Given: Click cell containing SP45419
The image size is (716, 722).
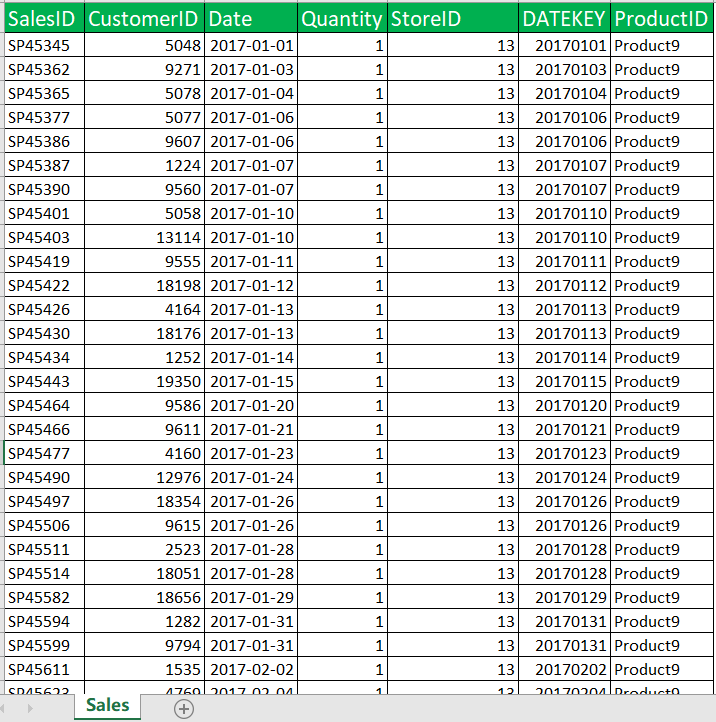Looking at the screenshot, I should tap(44, 261).
